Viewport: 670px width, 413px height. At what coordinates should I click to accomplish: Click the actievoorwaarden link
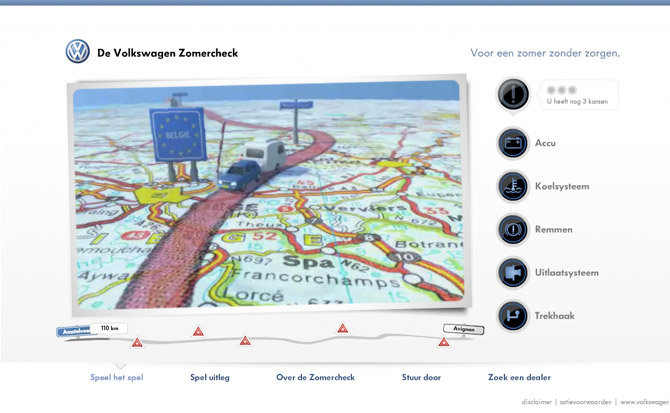click(x=585, y=402)
